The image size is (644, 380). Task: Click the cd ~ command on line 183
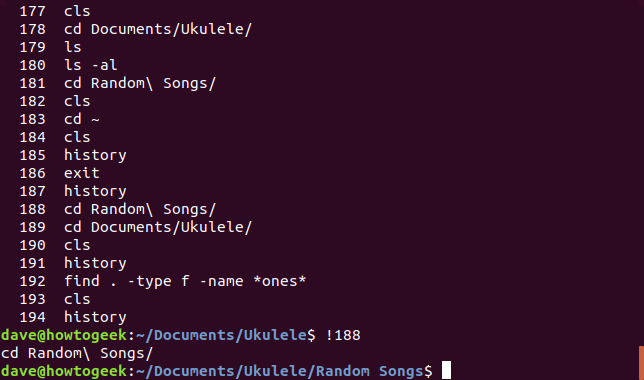82,119
